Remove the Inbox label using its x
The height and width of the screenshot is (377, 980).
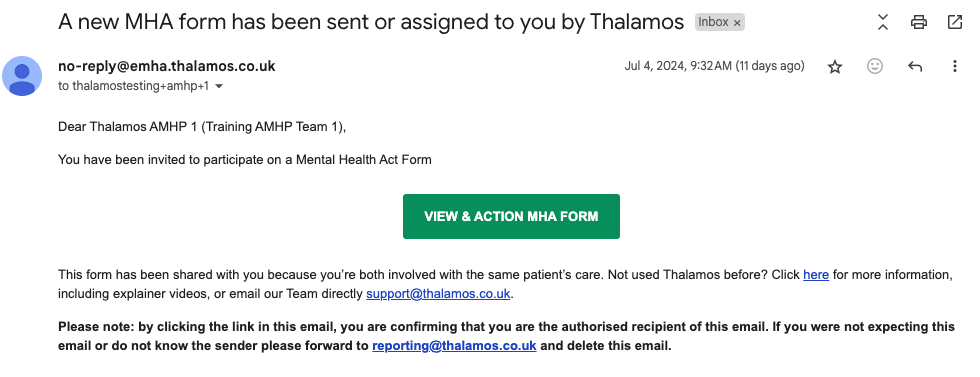pyautogui.click(x=737, y=23)
